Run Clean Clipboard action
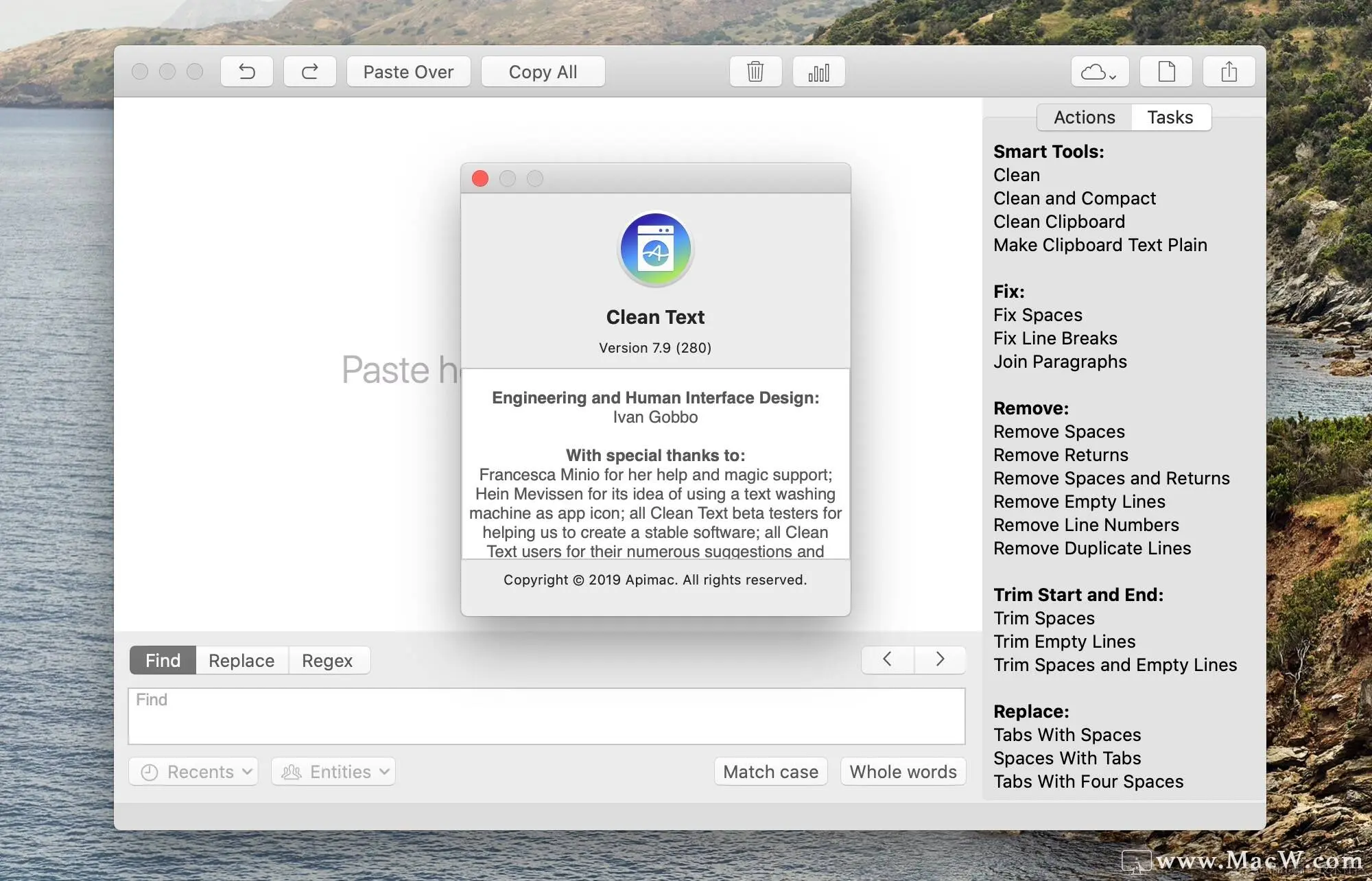Image resolution: width=1372 pixels, height=881 pixels. pos(1059,222)
